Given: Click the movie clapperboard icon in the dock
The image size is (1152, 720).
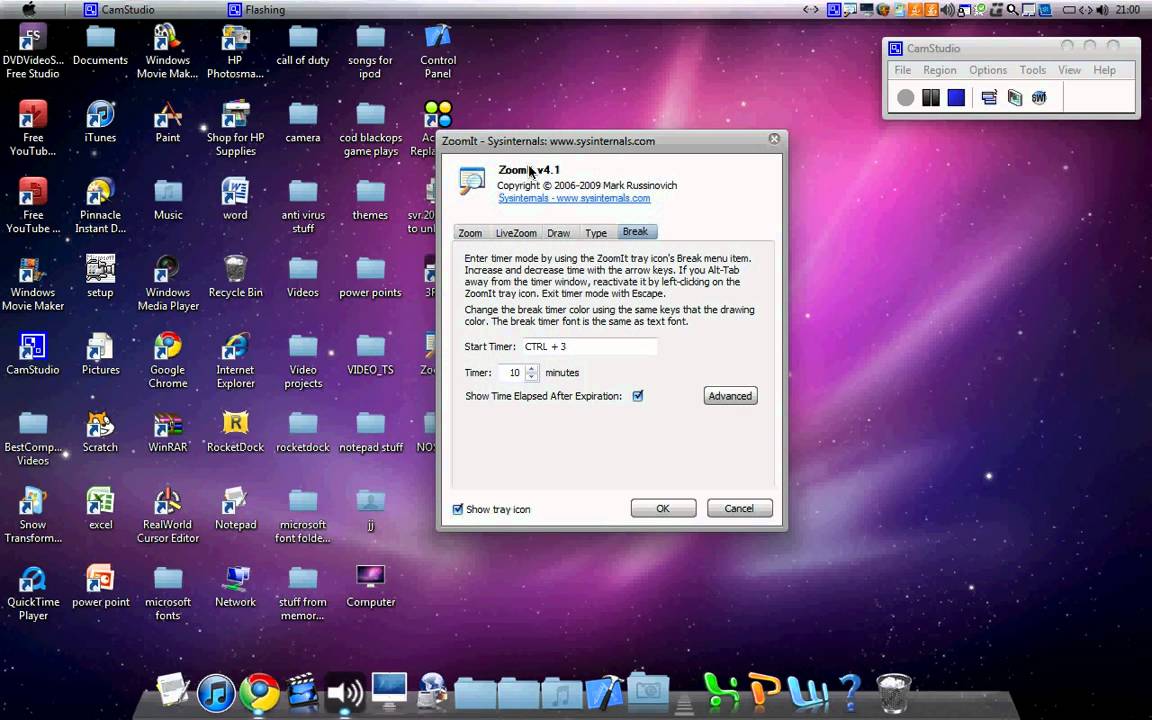Looking at the screenshot, I should point(301,692).
